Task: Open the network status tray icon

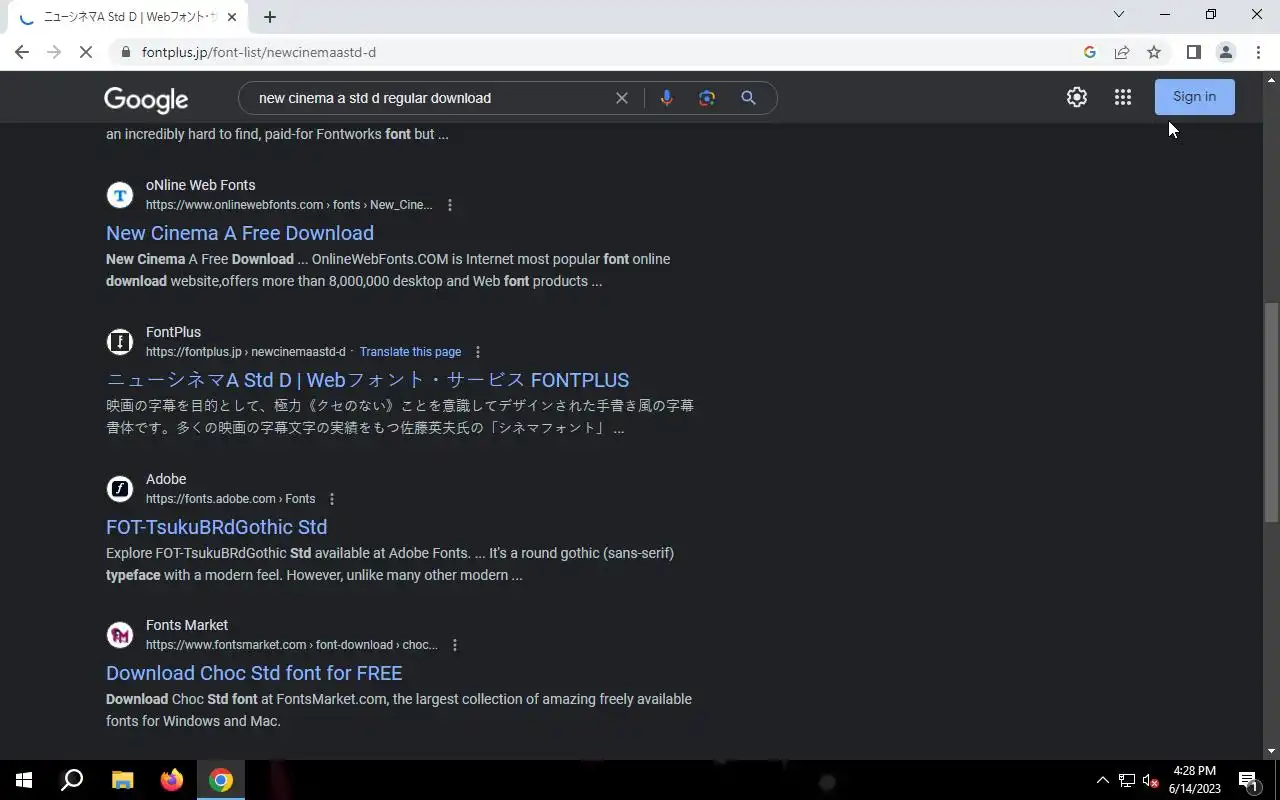Action: point(1127,780)
